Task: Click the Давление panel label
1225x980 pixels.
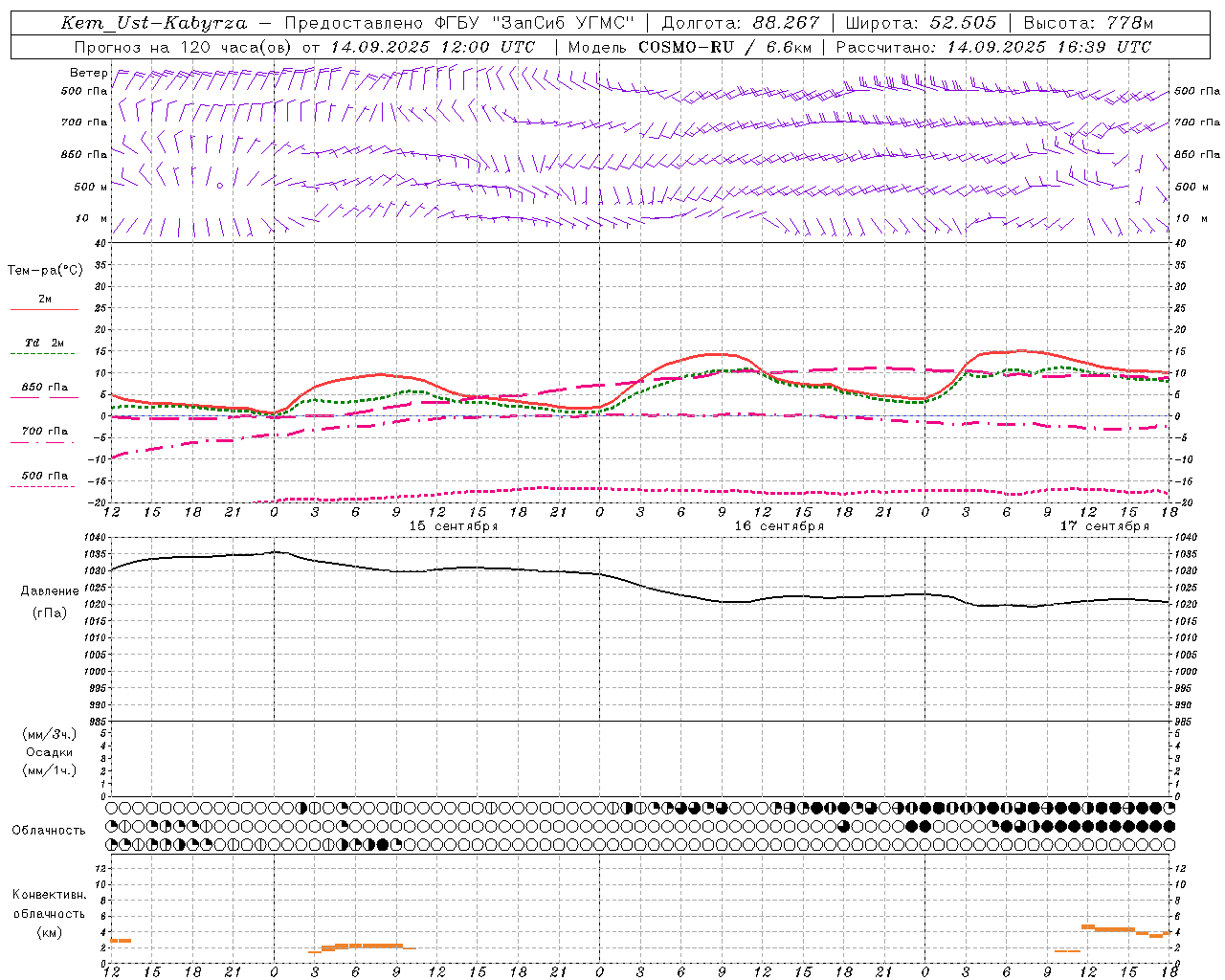Action: (50, 590)
